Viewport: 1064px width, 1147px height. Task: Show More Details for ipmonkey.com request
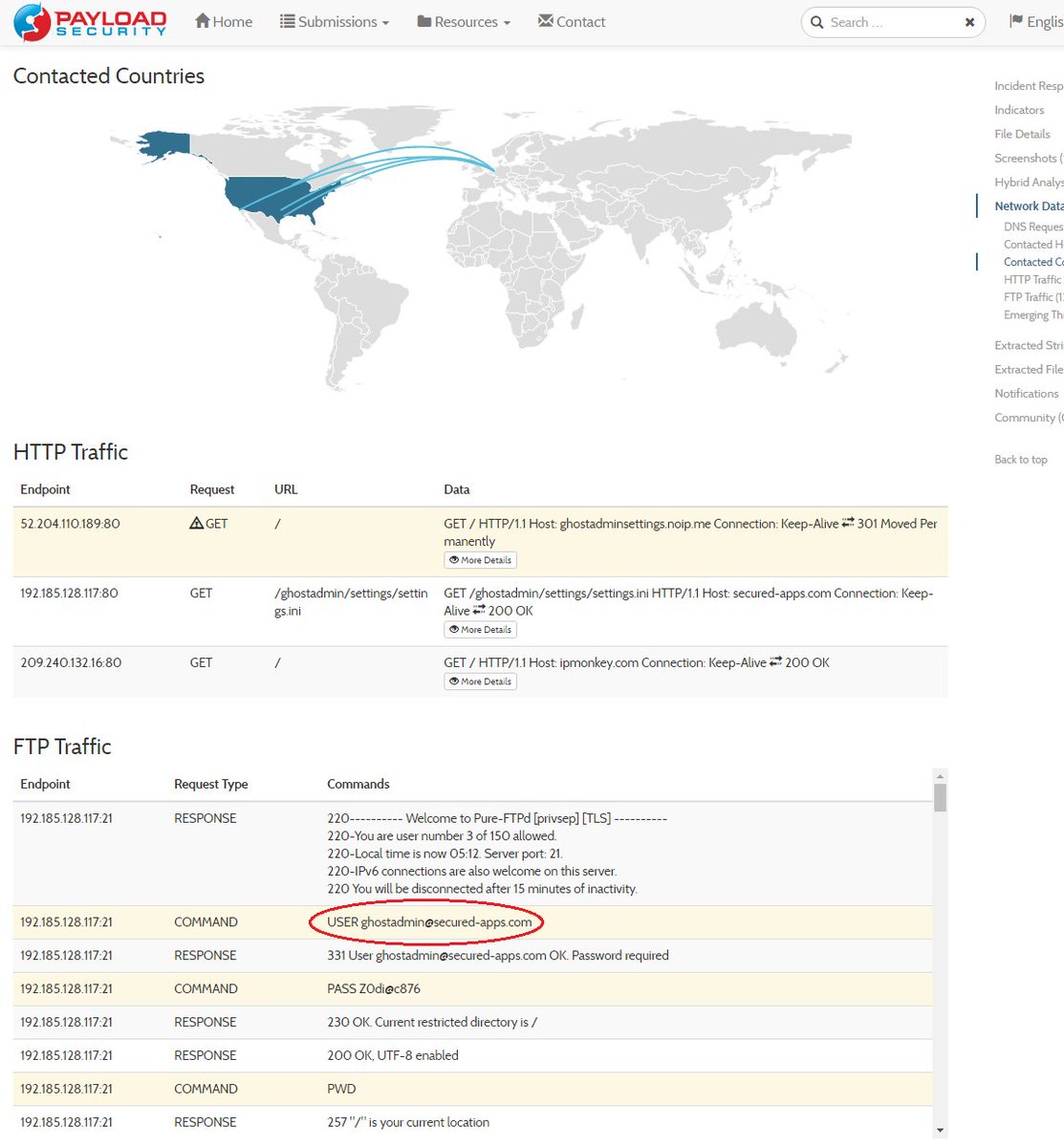[481, 682]
